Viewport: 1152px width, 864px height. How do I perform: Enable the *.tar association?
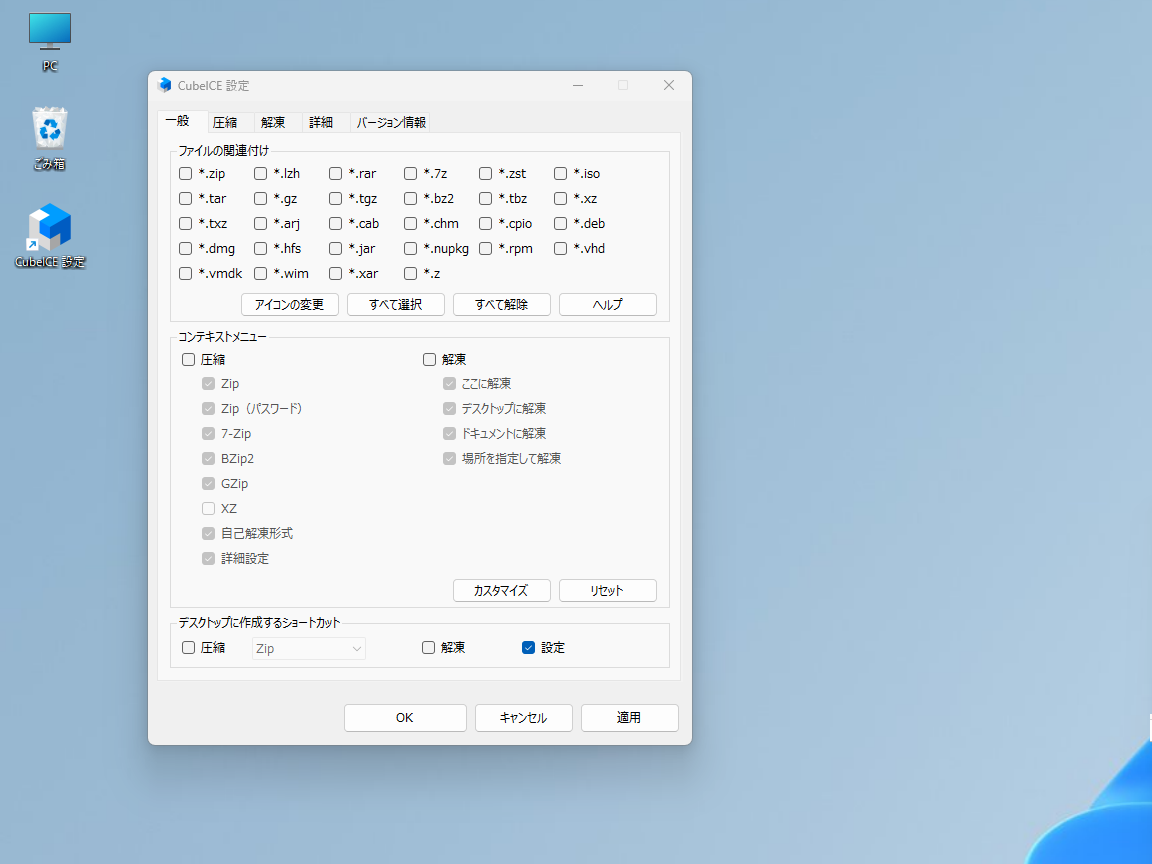click(185, 198)
